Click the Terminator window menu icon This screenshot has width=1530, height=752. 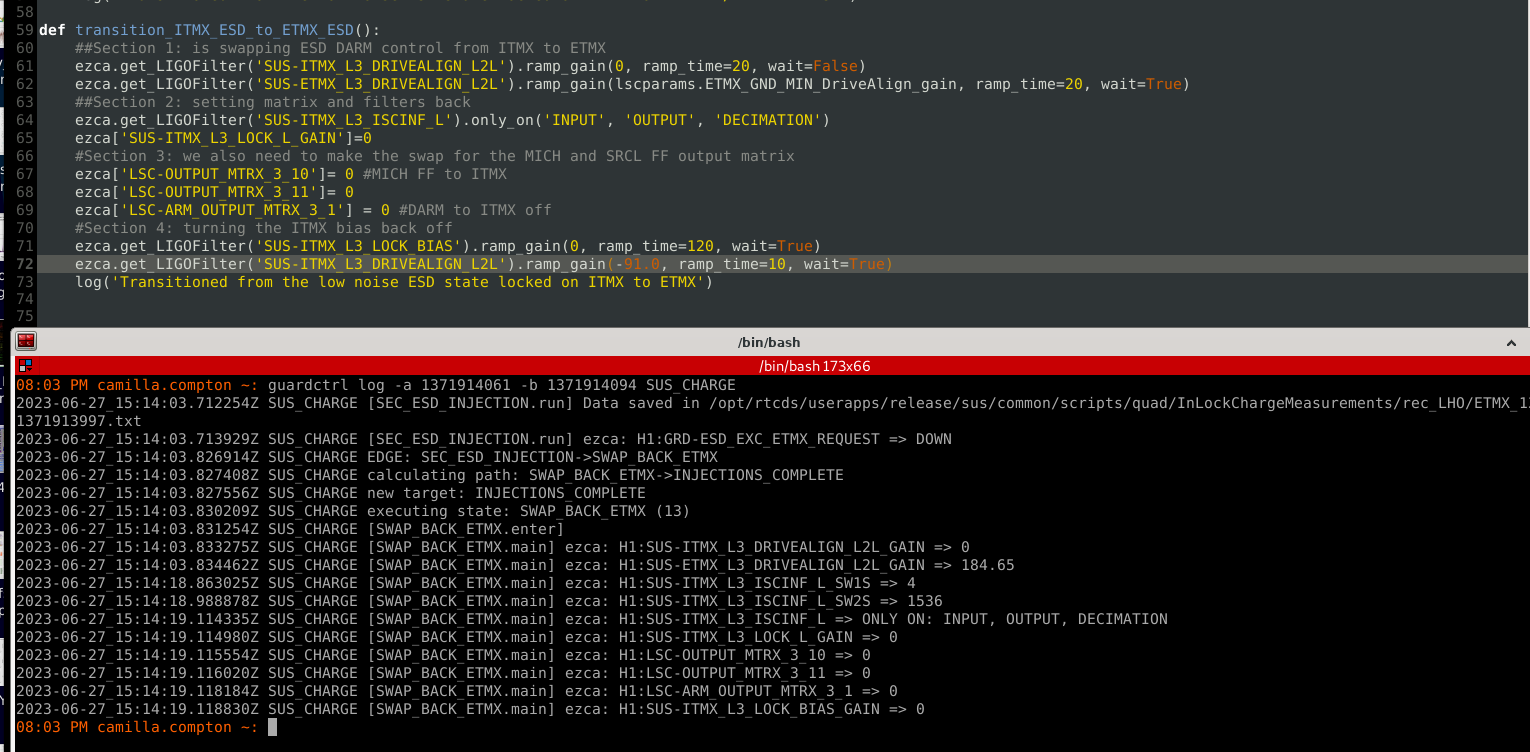(26, 342)
